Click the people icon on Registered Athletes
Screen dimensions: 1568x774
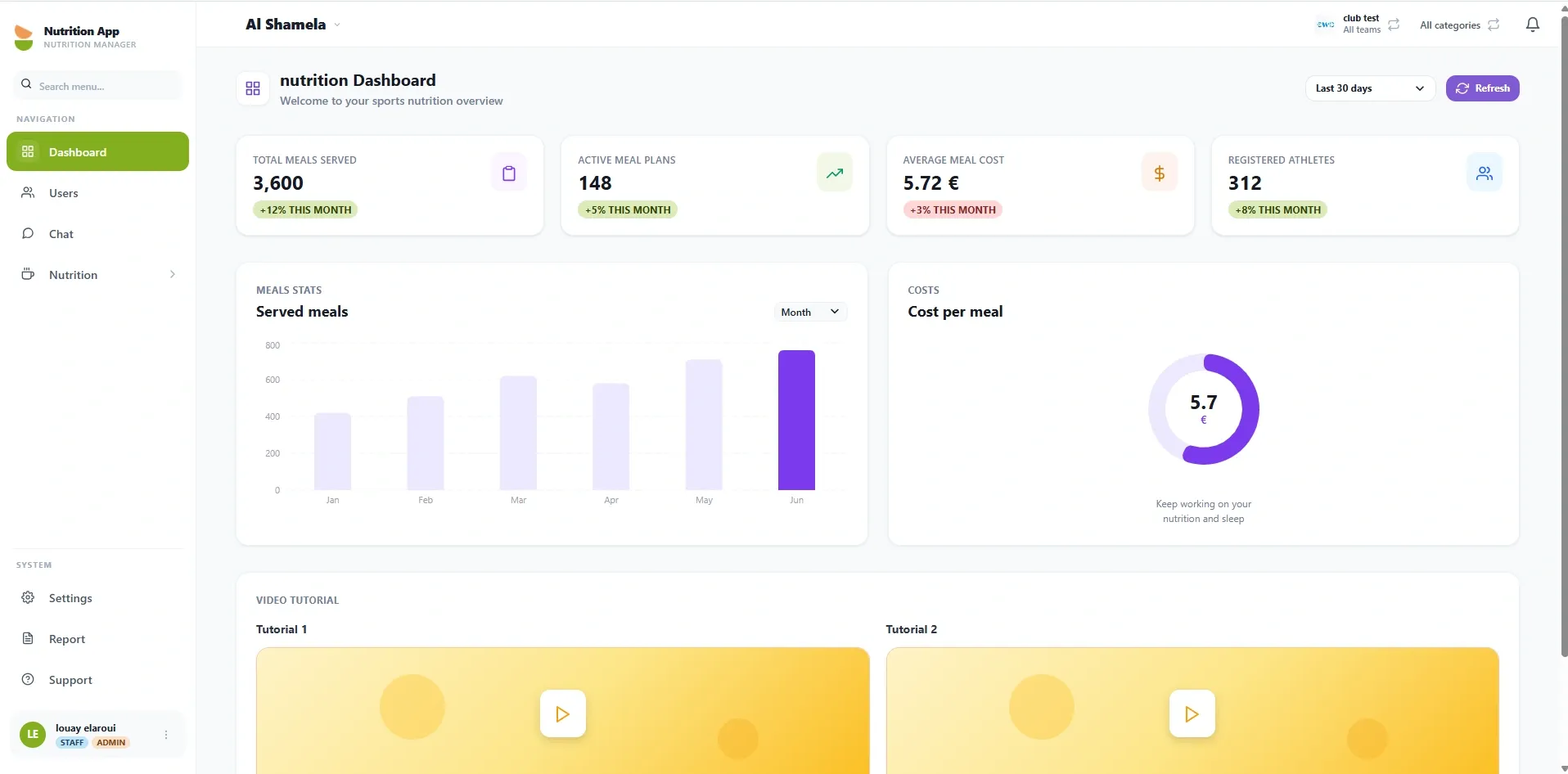(x=1484, y=173)
